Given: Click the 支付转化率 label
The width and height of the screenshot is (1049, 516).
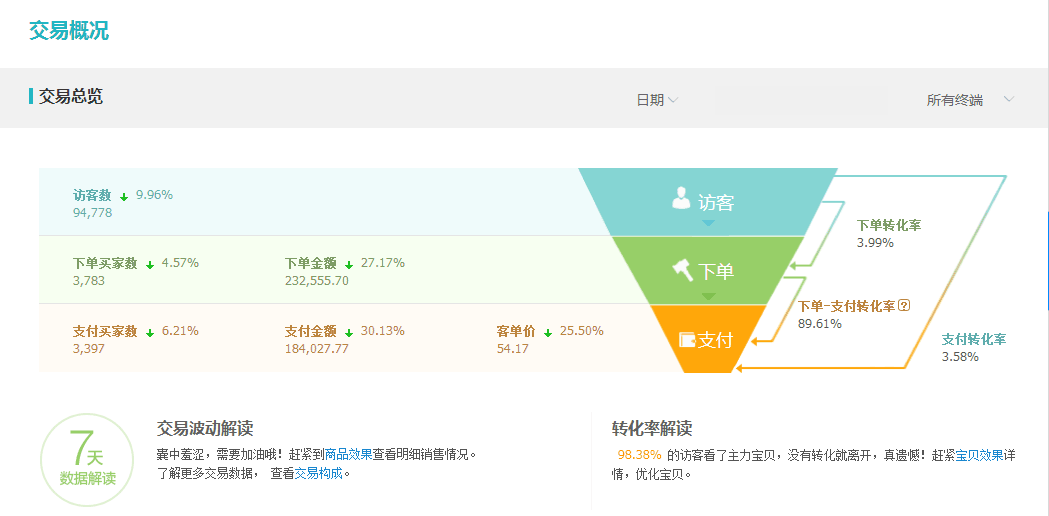Looking at the screenshot, I should [x=974, y=339].
